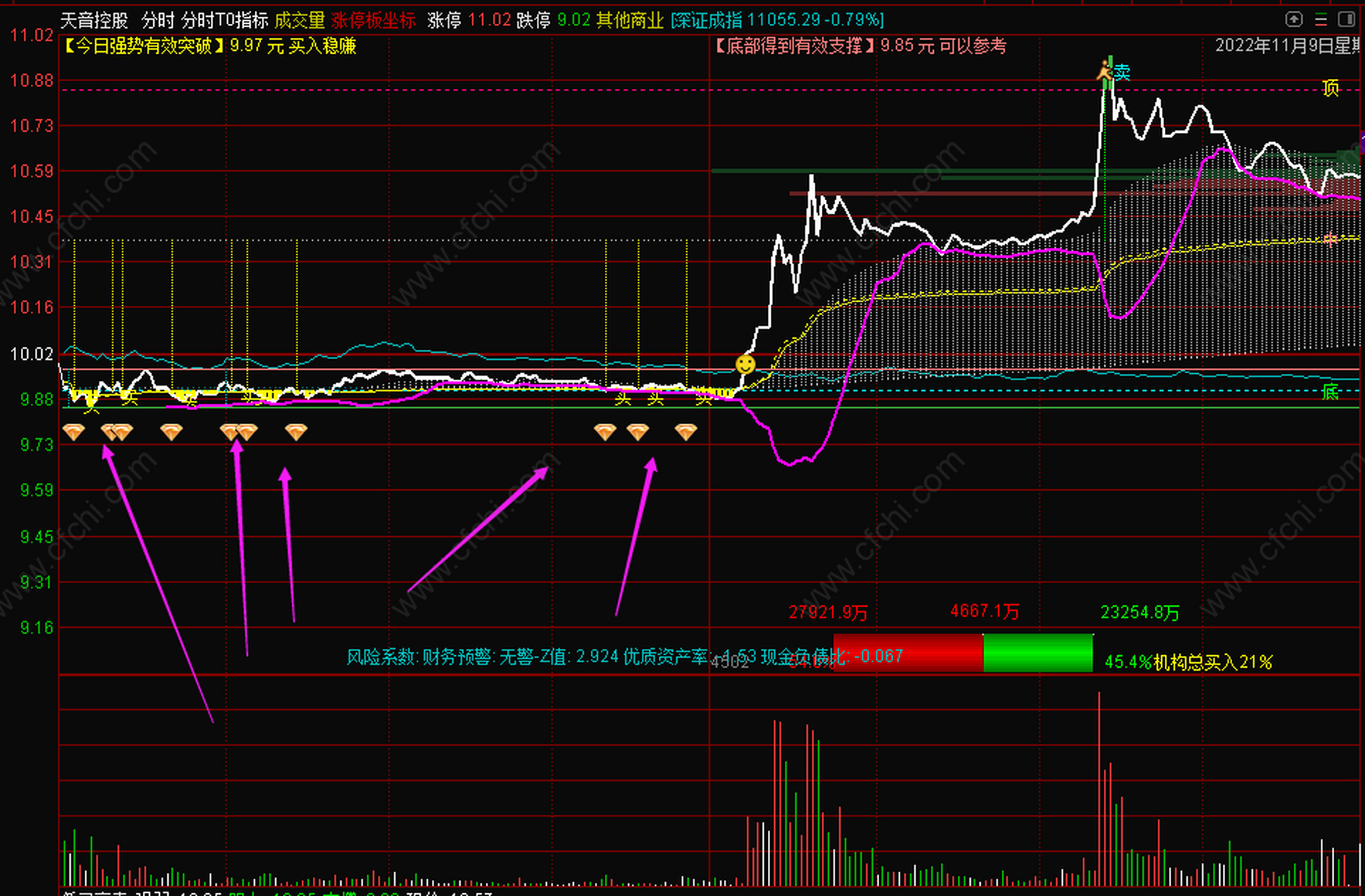Click the yellow 顶 top marker
Viewport: 1365px width, 896px height.
tap(1330, 88)
